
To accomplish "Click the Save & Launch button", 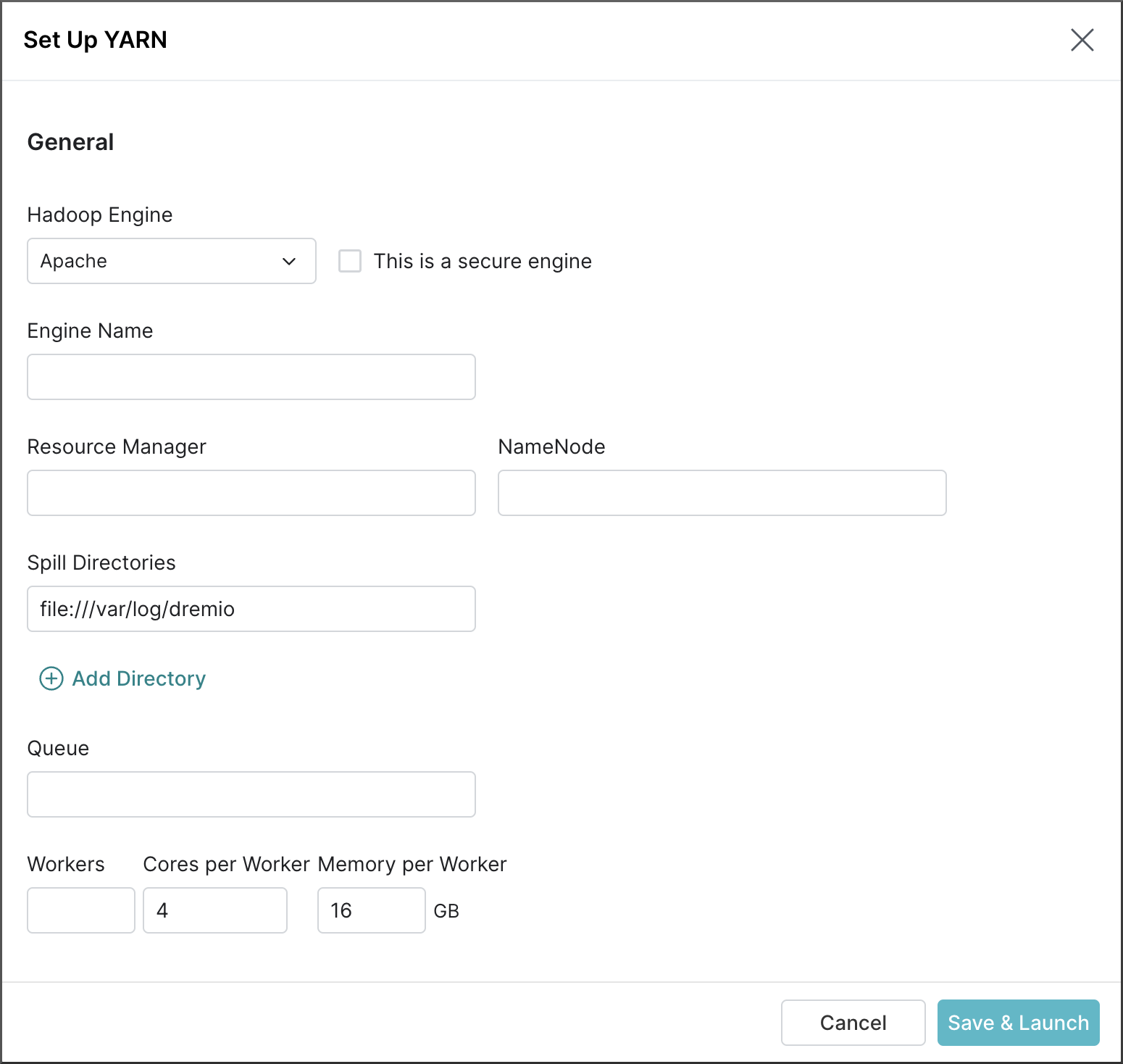I will point(1018,1023).
